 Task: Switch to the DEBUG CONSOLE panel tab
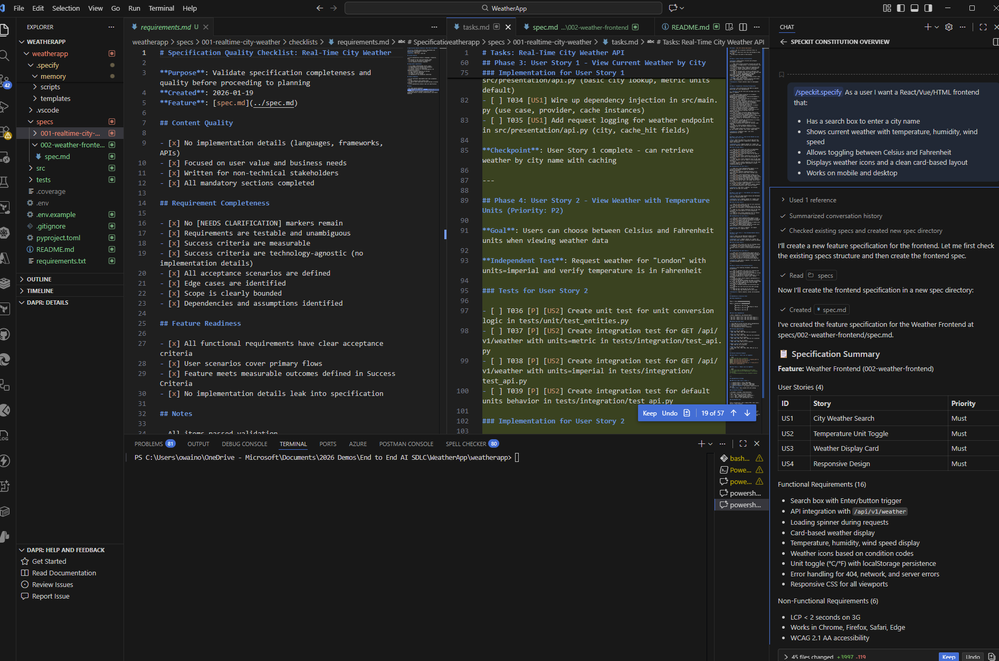pos(244,443)
